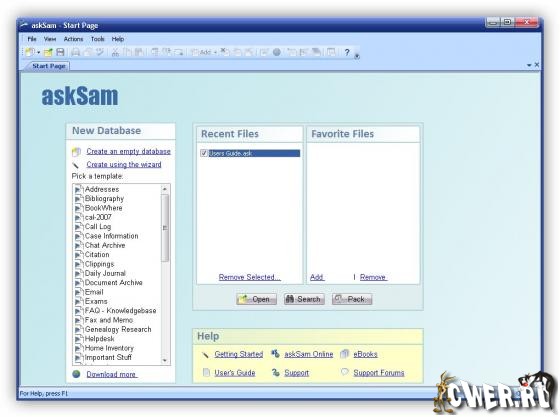The height and width of the screenshot is (417, 560).
Task: Click the Cut scissors toolbar icon
Action: pos(115,52)
